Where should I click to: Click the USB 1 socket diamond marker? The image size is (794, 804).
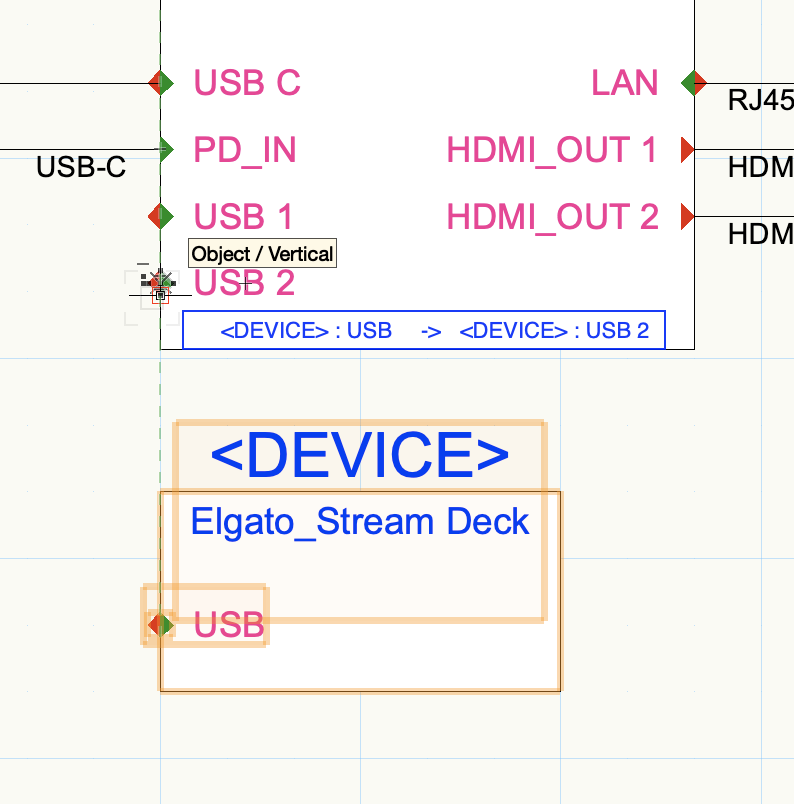(x=161, y=215)
